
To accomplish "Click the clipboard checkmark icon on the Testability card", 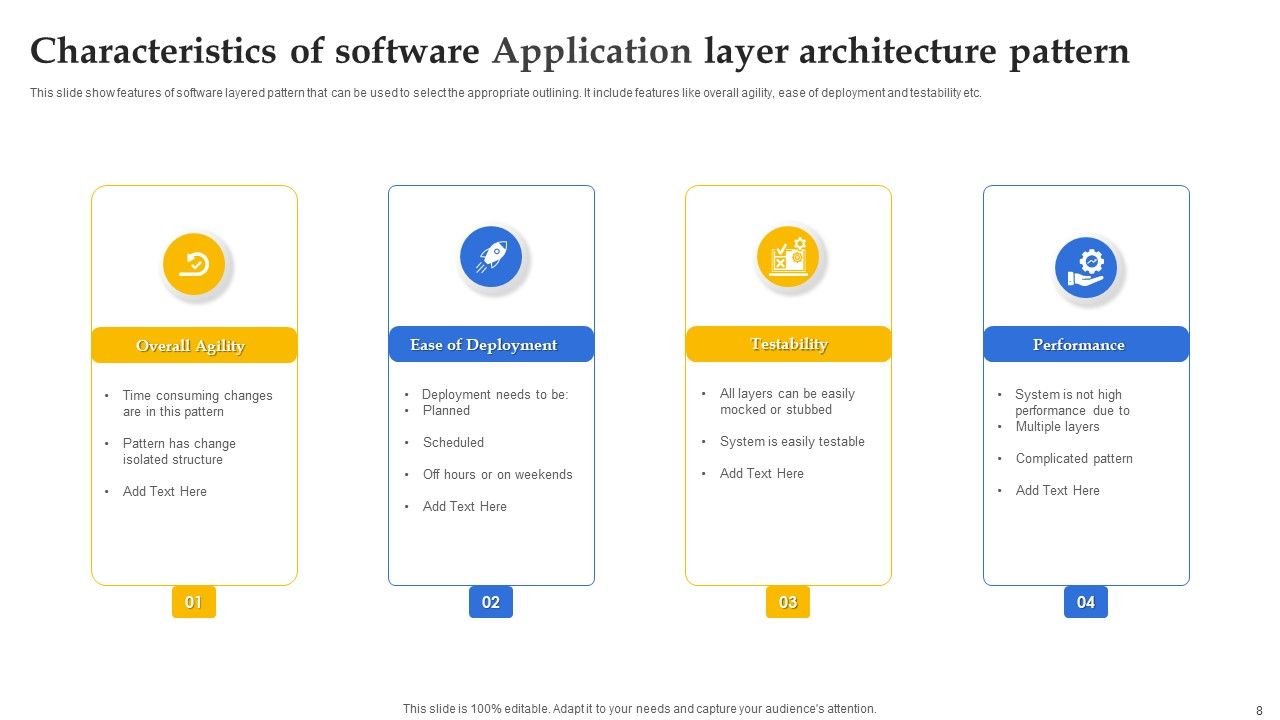I will [x=788, y=256].
